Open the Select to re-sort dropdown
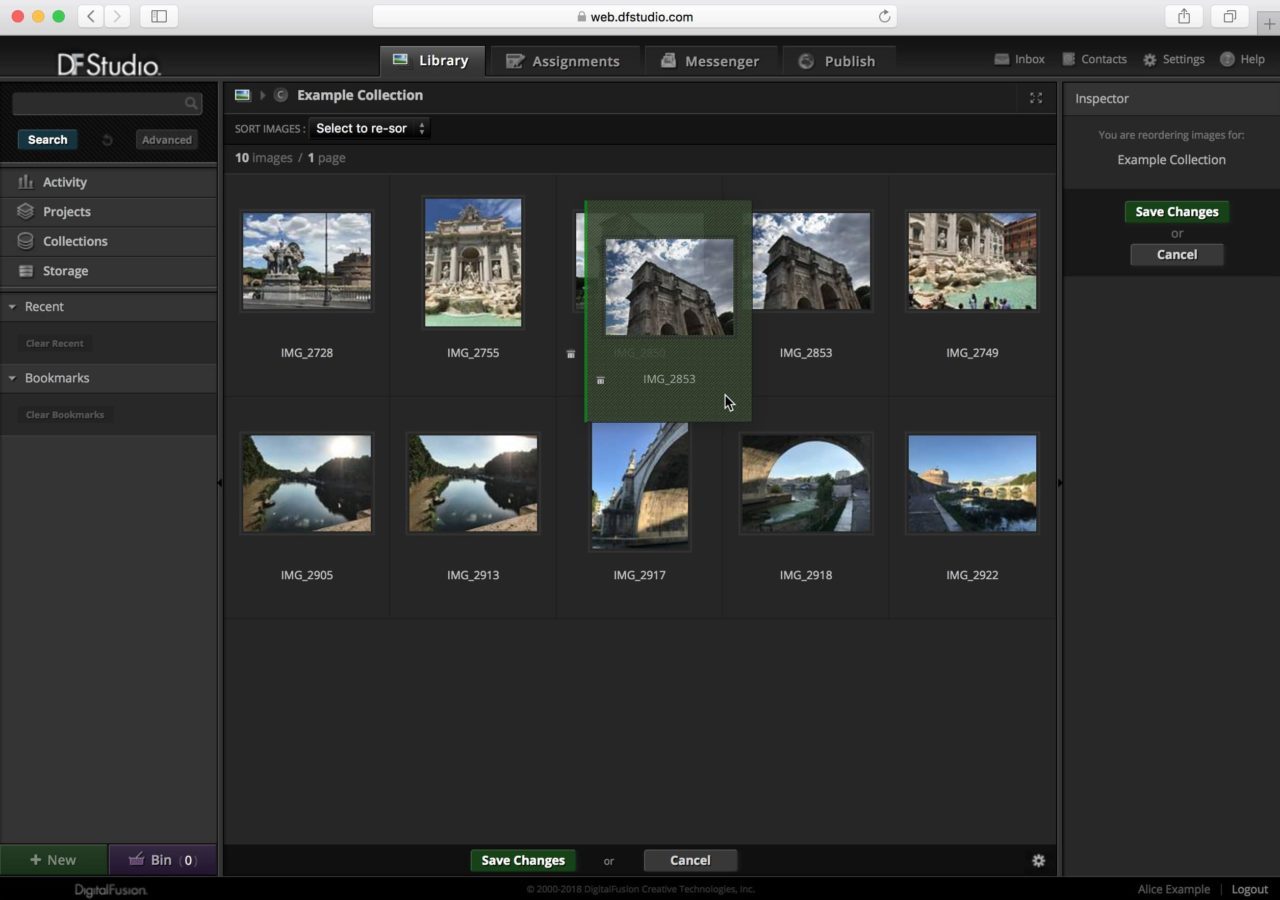Image resolution: width=1280 pixels, height=900 pixels. 368,128
